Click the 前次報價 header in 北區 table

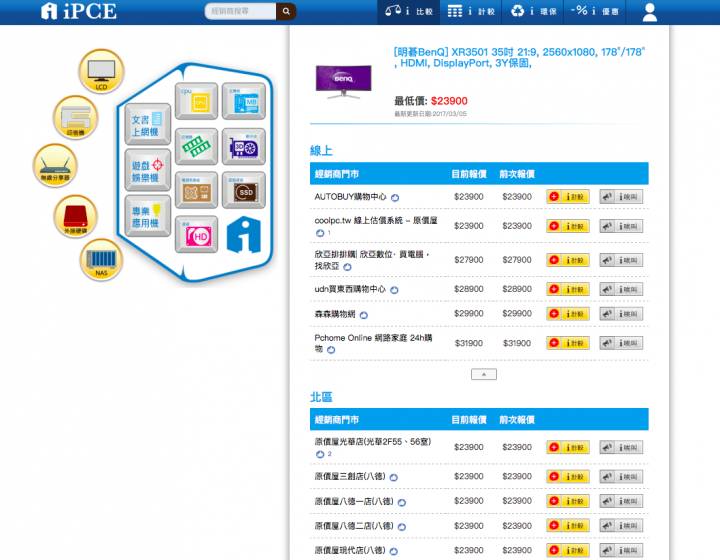(517, 420)
